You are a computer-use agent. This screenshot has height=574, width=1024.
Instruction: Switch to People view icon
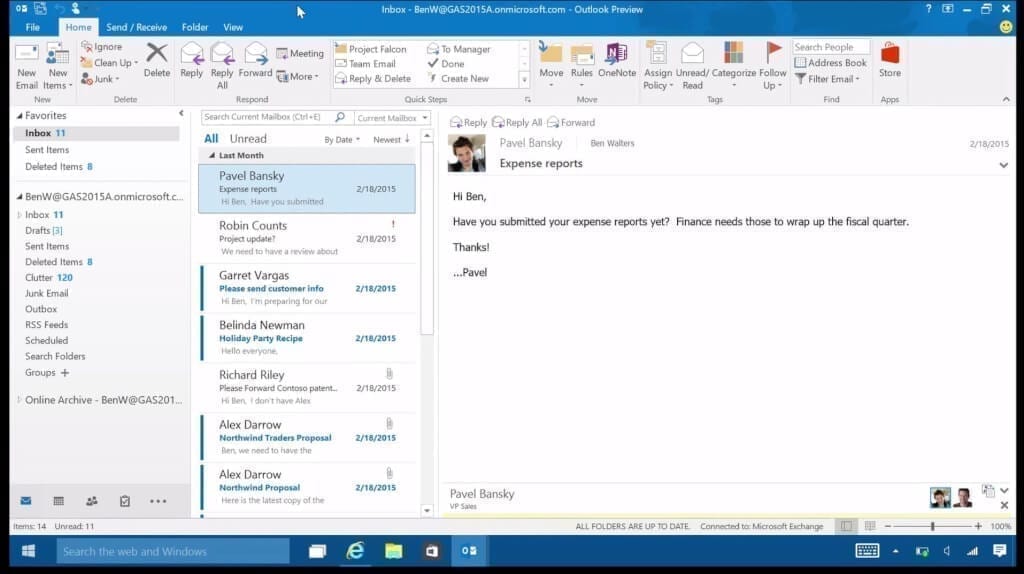[x=91, y=501]
